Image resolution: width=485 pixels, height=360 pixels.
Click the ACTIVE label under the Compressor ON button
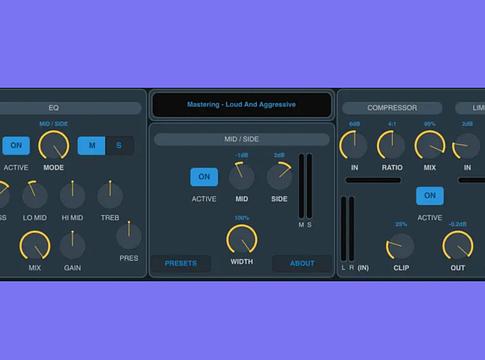(430, 218)
